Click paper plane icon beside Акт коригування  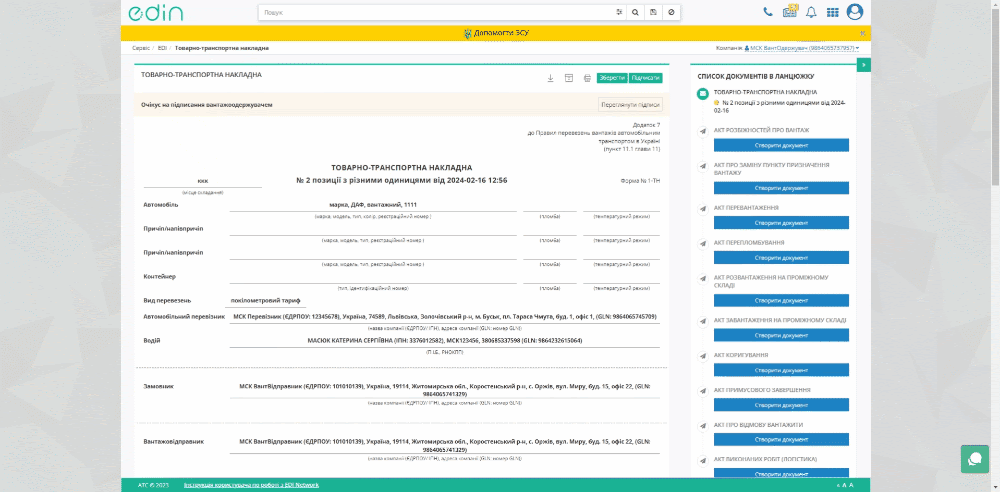coord(703,356)
